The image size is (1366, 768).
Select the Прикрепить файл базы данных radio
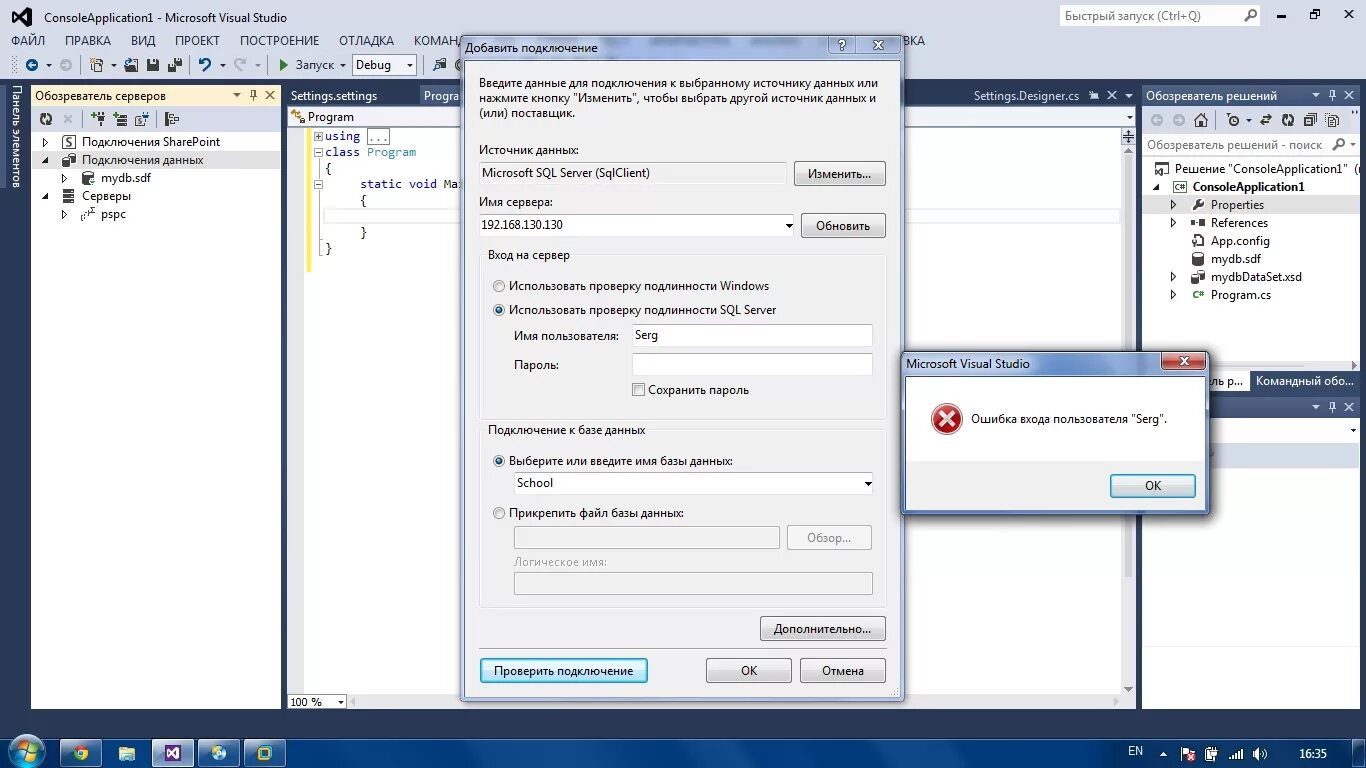[499, 513]
